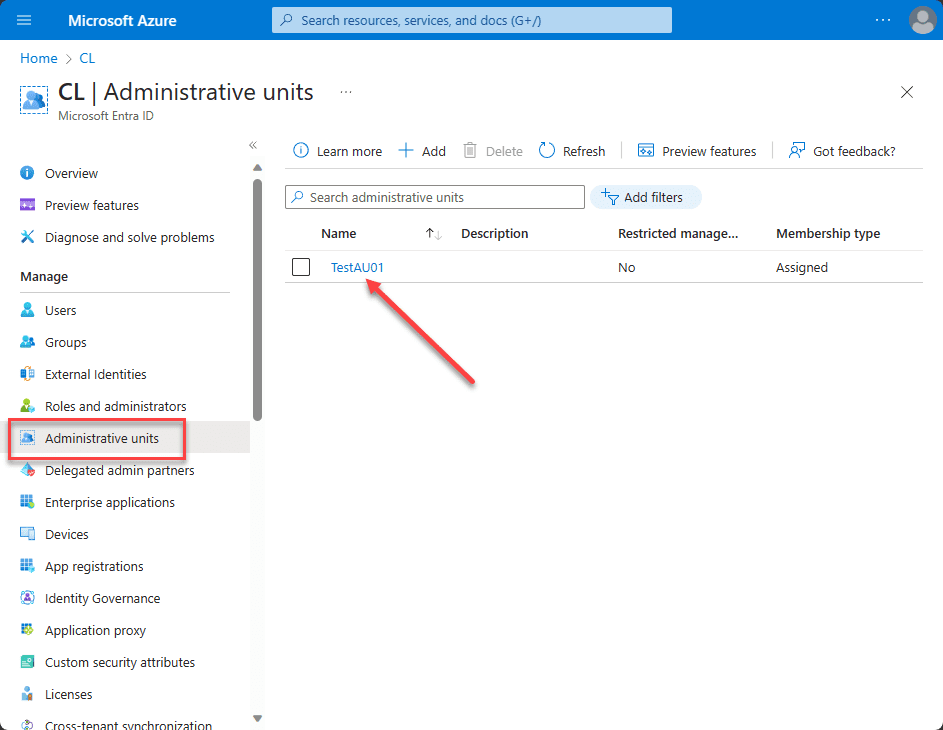Screen dimensions: 943x730
Task: Click the Diagnose wrench icon
Action: (27, 237)
